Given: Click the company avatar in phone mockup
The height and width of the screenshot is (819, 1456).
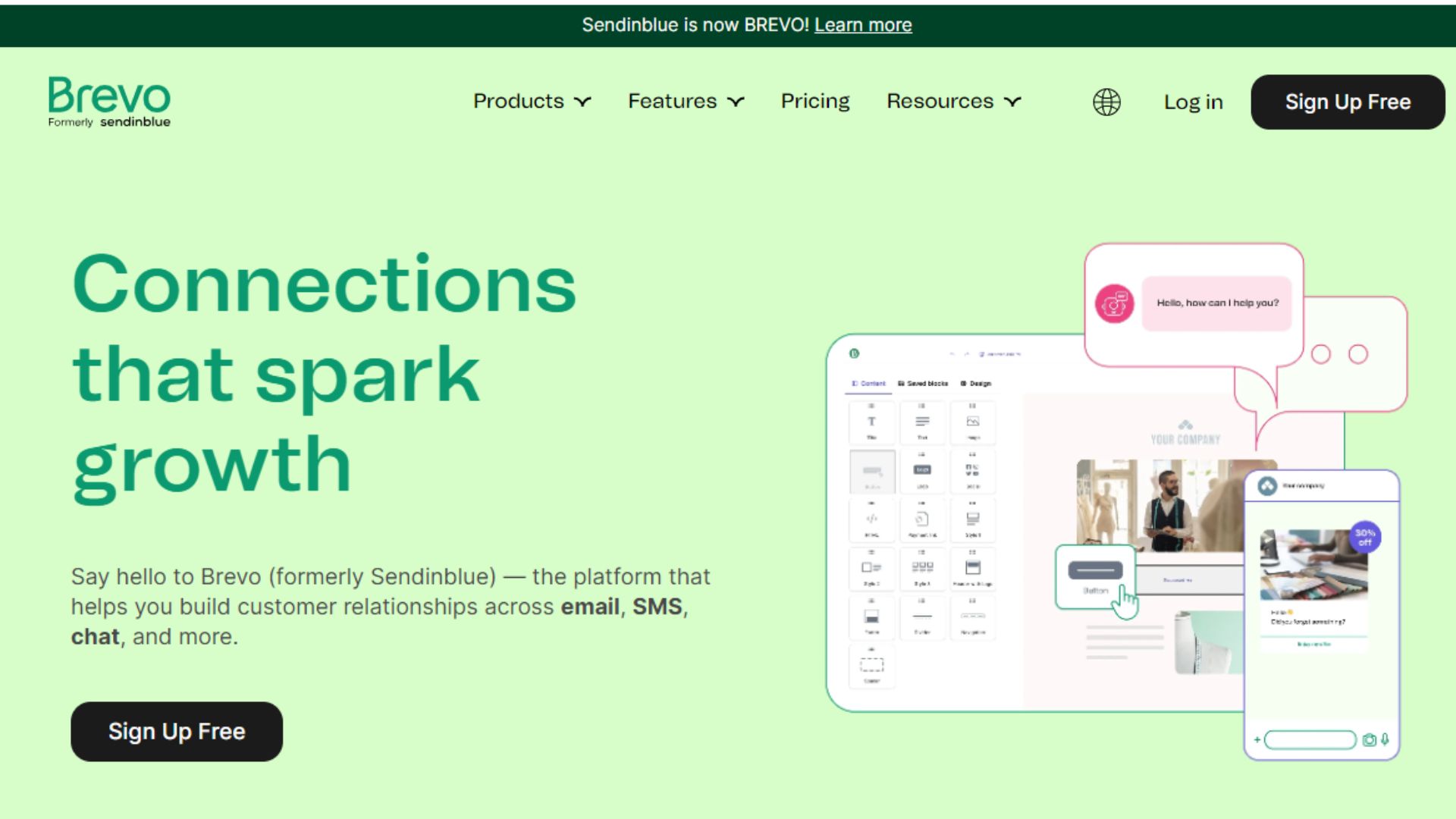Looking at the screenshot, I should 1267,485.
